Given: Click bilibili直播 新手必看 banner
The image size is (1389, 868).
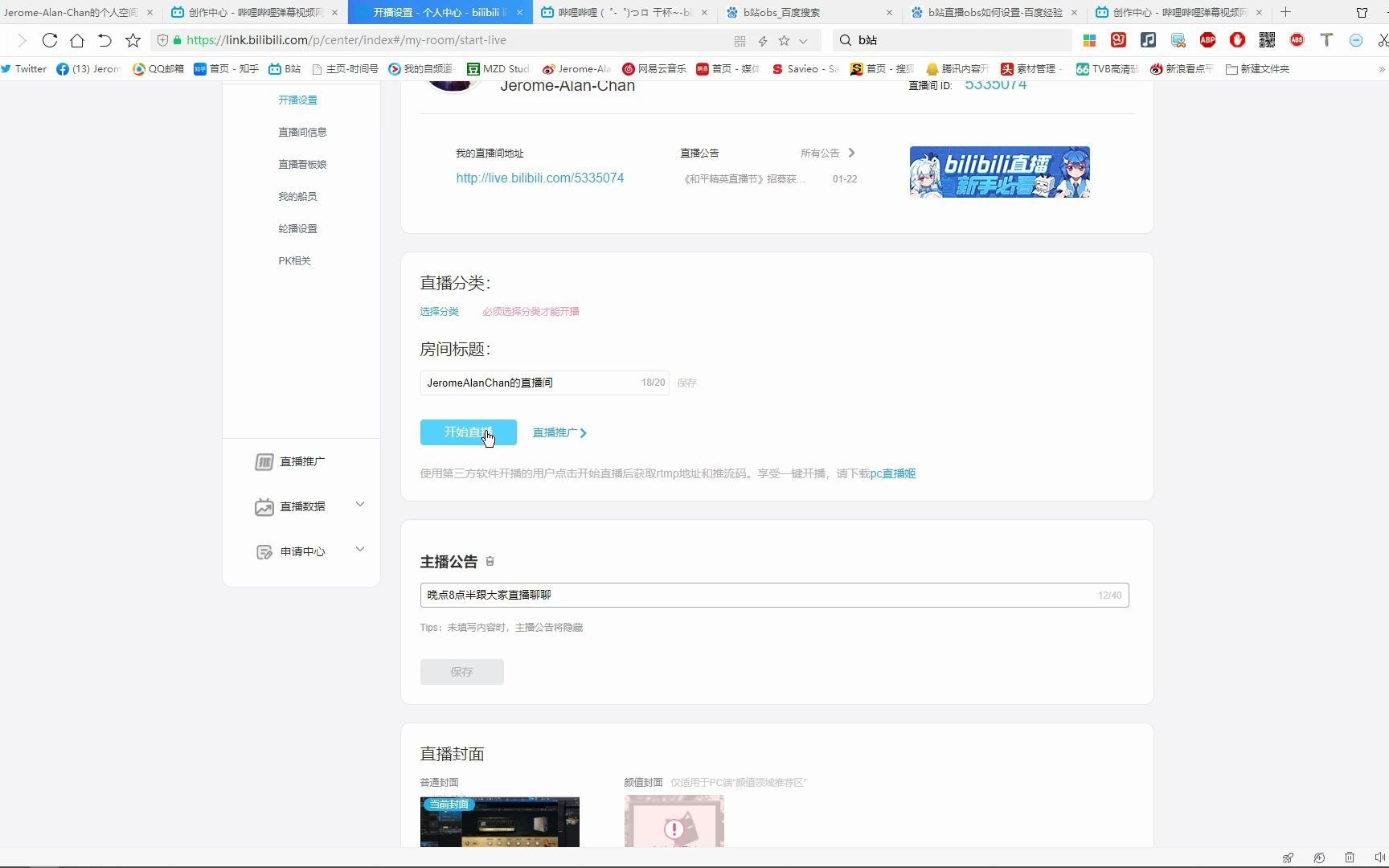Looking at the screenshot, I should pos(1000,172).
